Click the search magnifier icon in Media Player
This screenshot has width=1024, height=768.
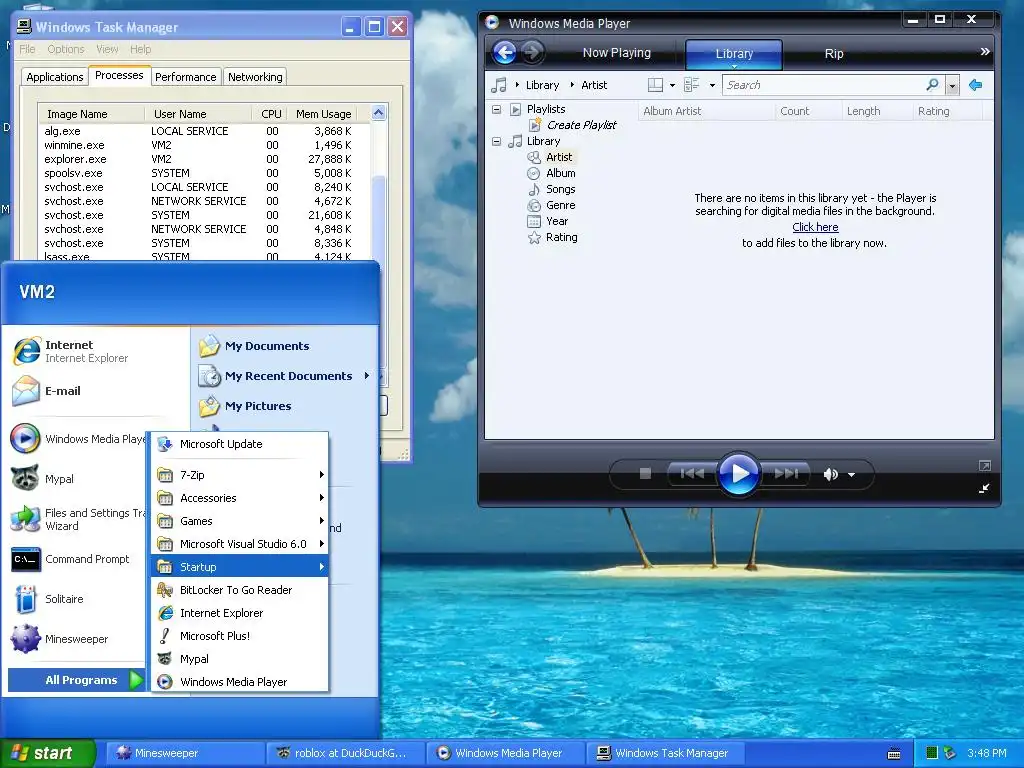coord(932,85)
